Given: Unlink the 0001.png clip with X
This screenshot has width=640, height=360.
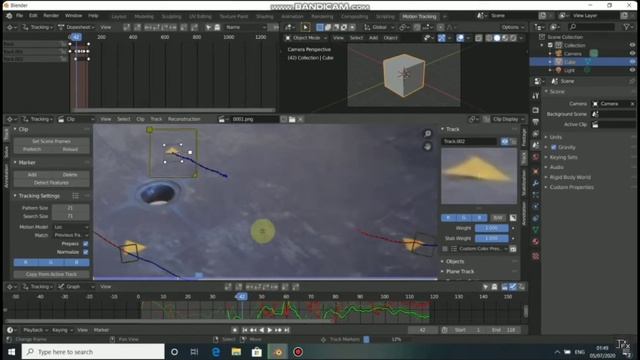Looking at the screenshot, I should coord(300,119).
